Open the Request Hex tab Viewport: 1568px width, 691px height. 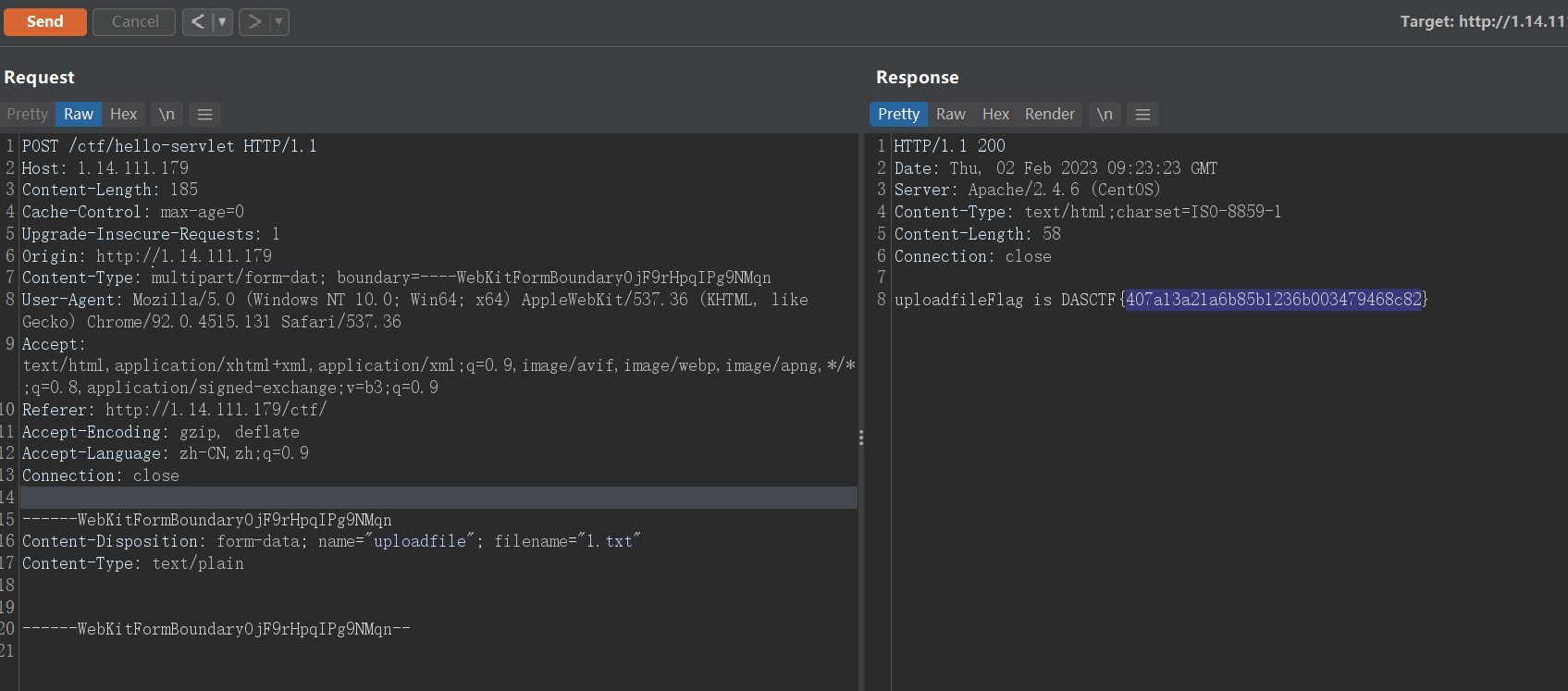point(123,114)
